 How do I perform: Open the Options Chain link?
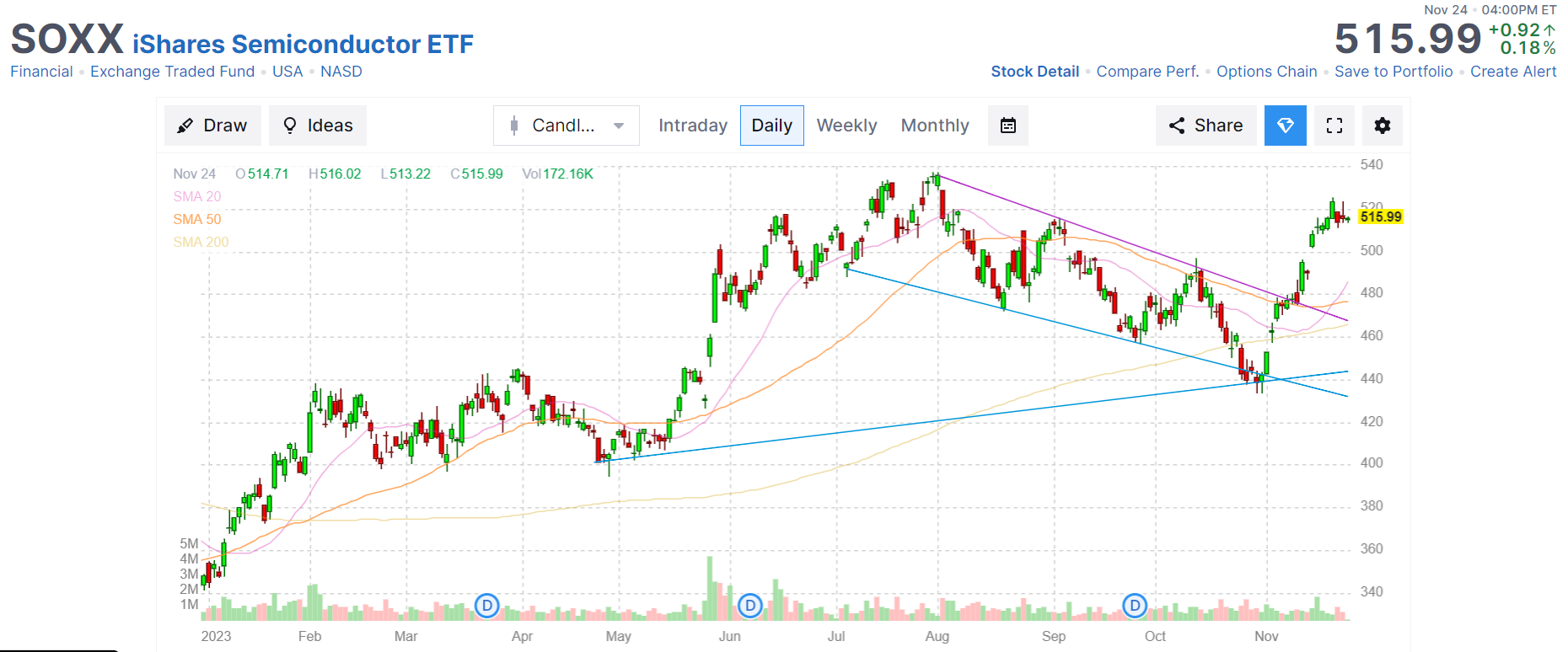pos(1267,72)
